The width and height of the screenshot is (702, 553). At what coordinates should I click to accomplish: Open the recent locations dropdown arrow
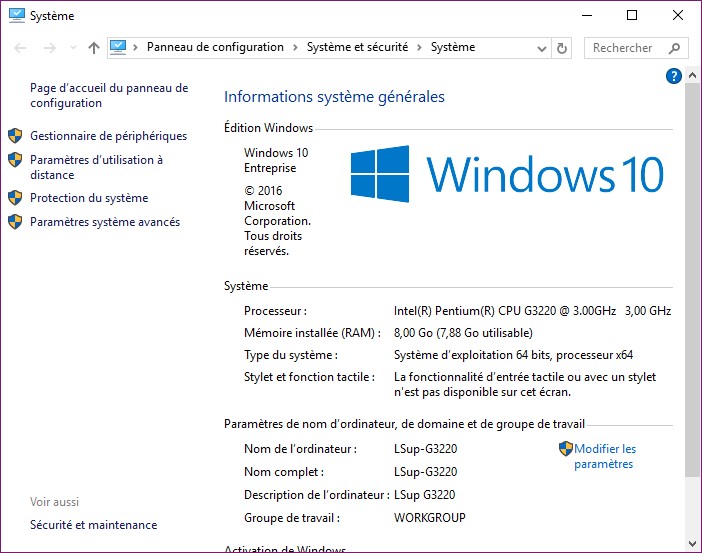[71, 48]
